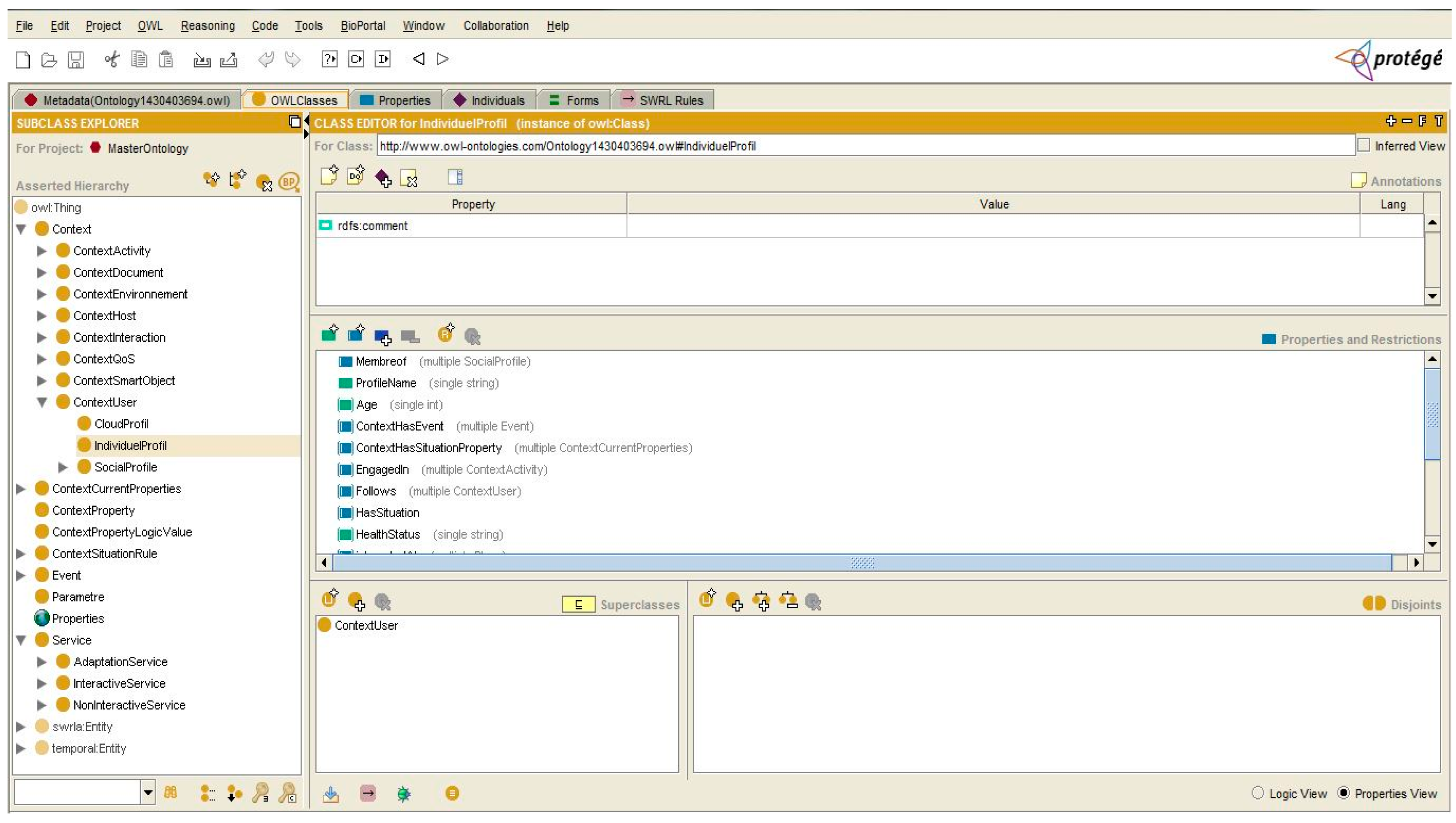
Task: Click the Cut scissors toolbar icon
Action: point(112,59)
